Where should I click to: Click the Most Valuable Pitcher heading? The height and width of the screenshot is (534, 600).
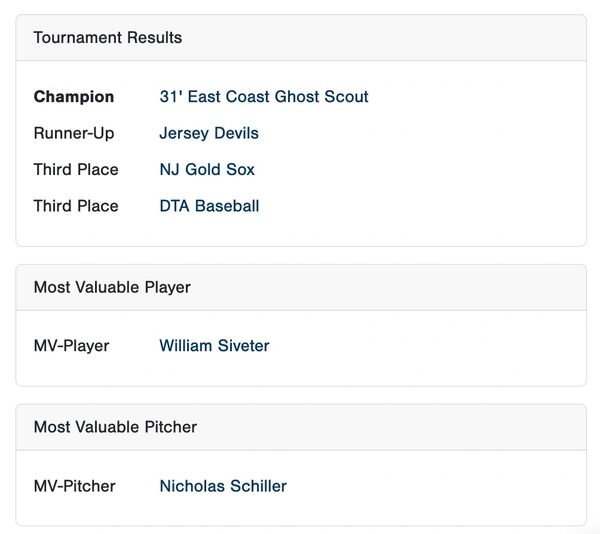pos(115,427)
